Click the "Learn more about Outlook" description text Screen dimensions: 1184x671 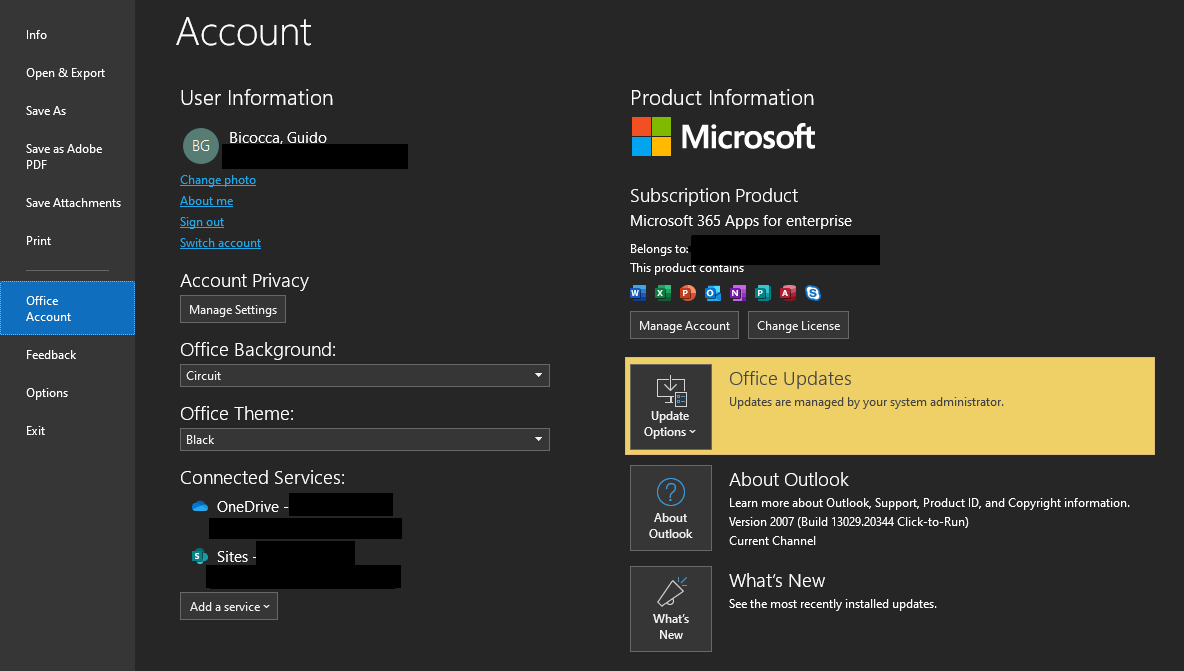[929, 503]
